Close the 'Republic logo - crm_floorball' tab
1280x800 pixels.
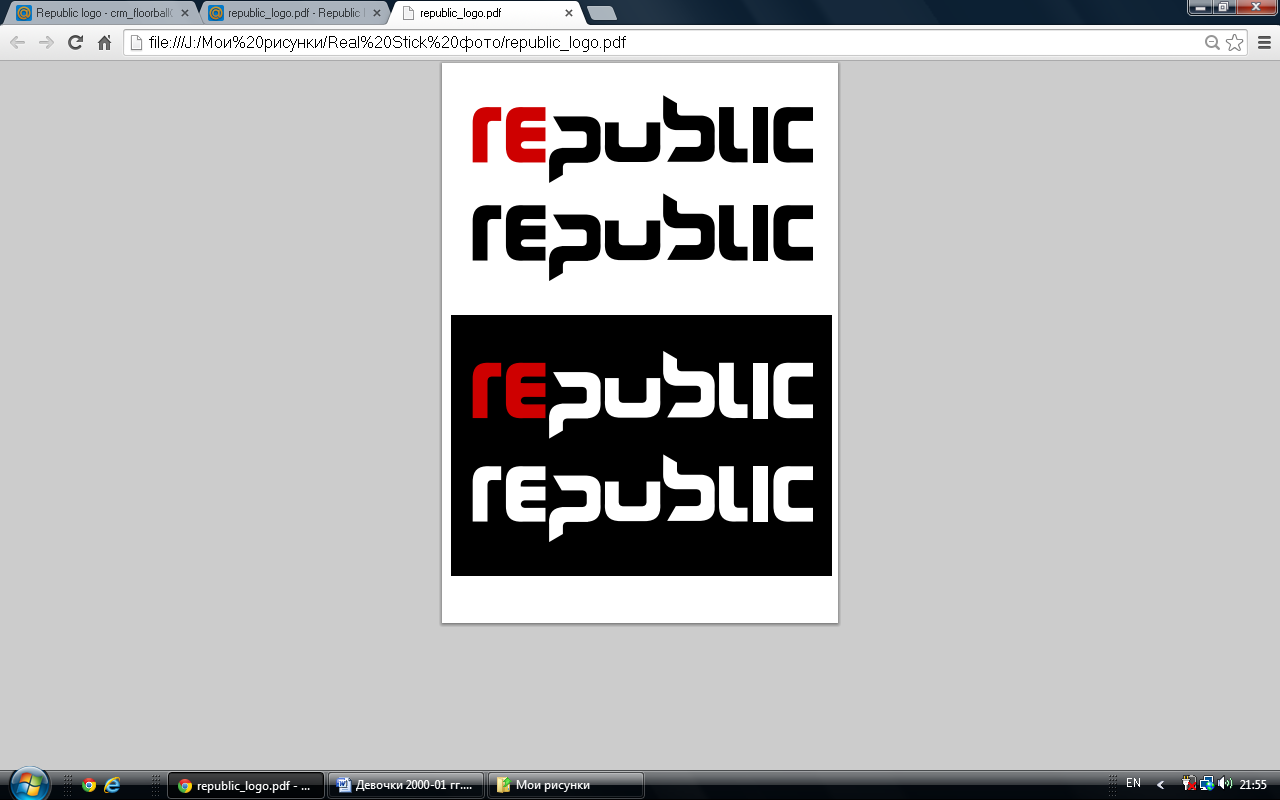coord(185,14)
